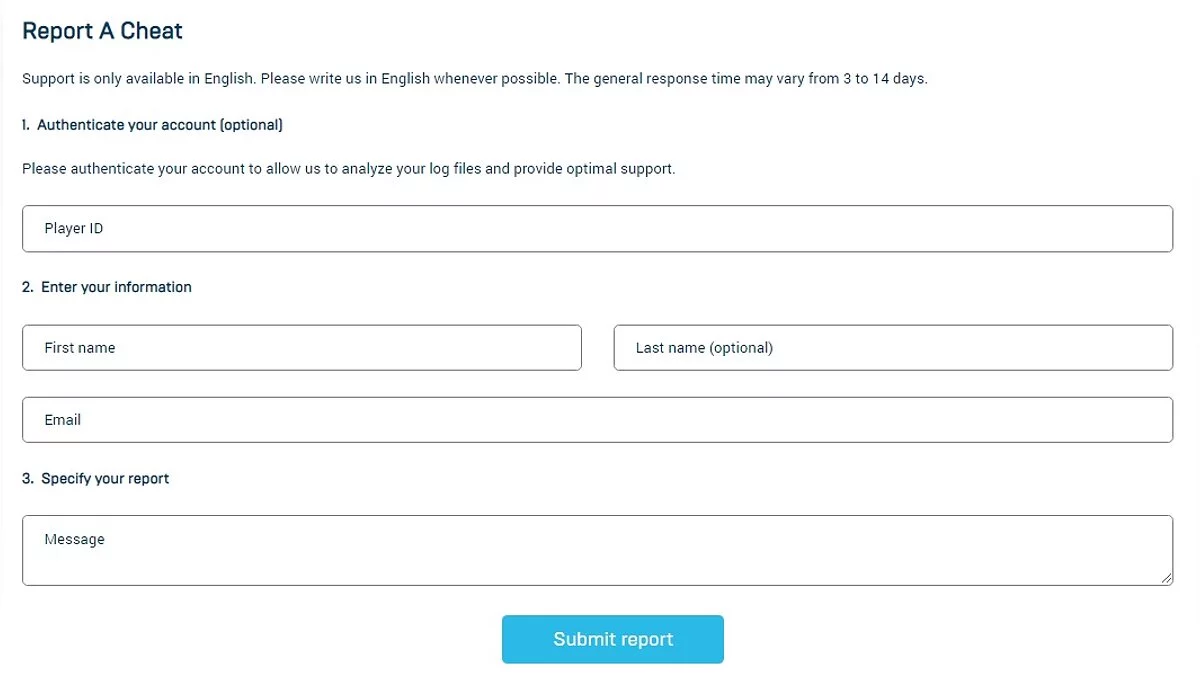Click the Player ID input field

coord(597,229)
